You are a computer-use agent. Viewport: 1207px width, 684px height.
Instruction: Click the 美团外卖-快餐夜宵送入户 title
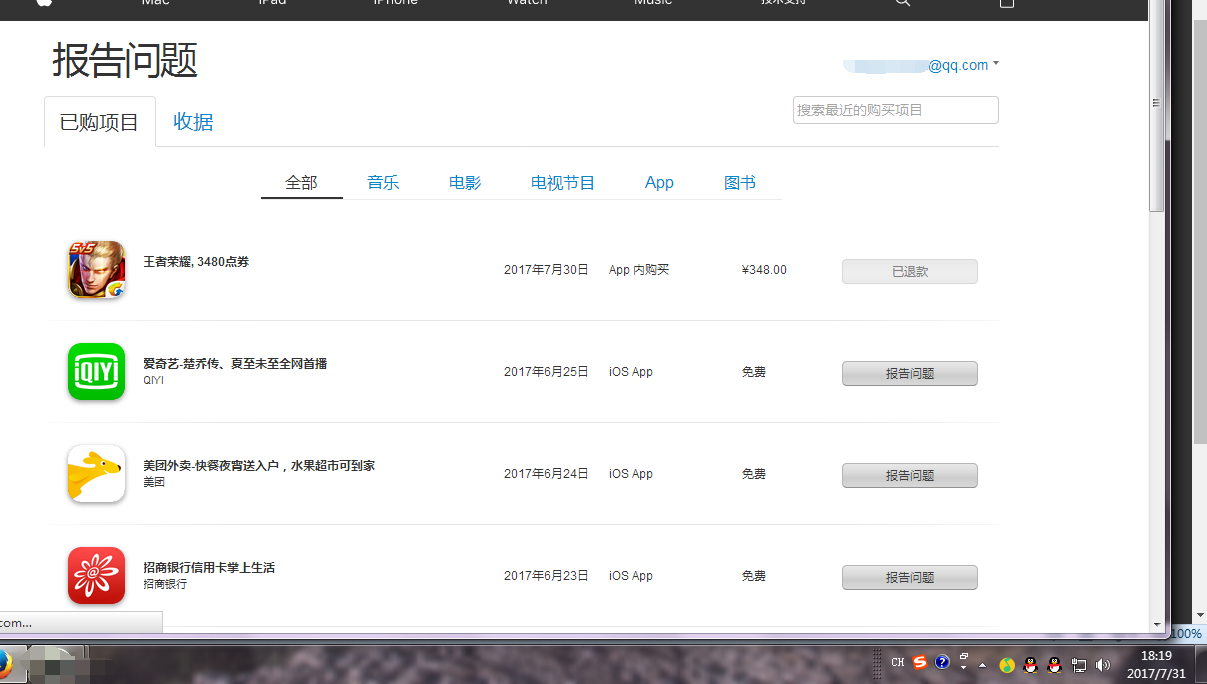coord(259,466)
